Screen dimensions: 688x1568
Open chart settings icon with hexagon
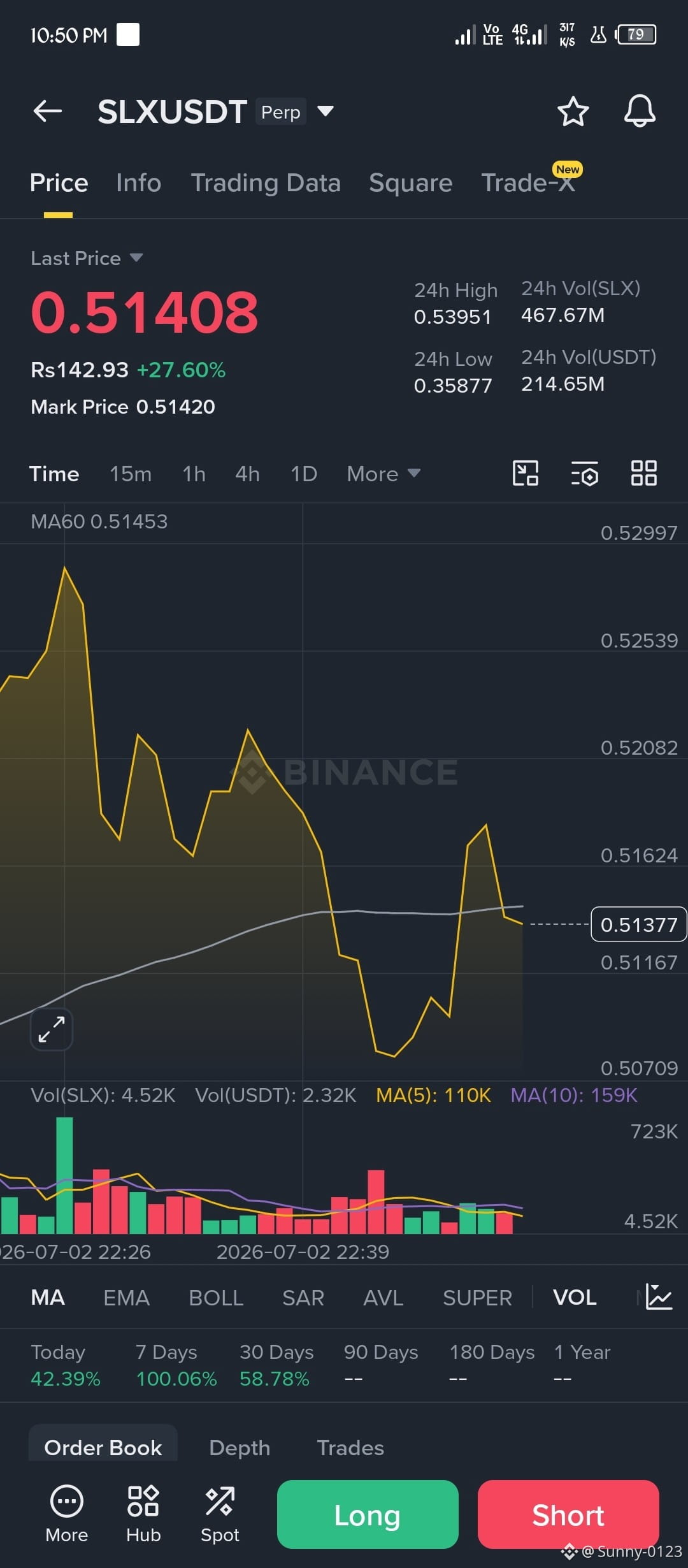(585, 474)
